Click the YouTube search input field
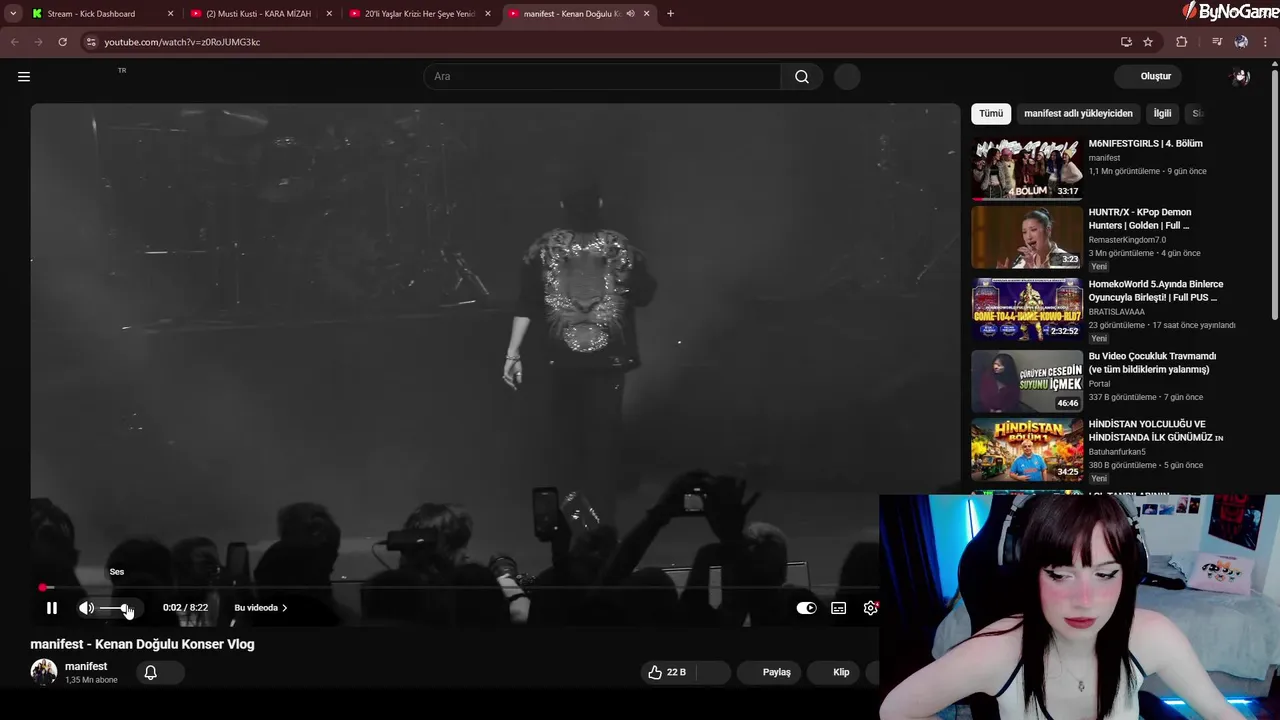 tap(602, 76)
